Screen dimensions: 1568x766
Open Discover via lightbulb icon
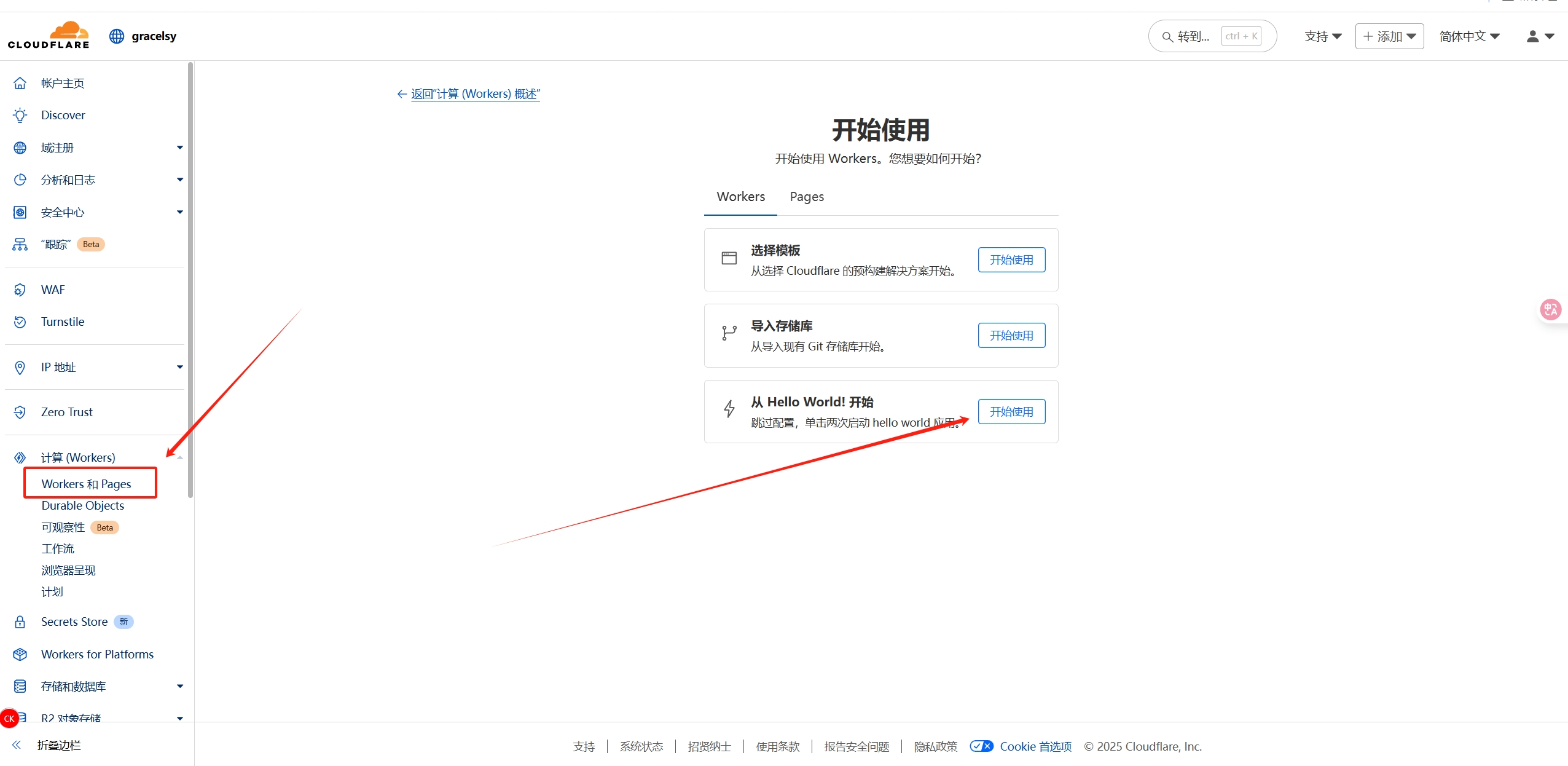20,115
